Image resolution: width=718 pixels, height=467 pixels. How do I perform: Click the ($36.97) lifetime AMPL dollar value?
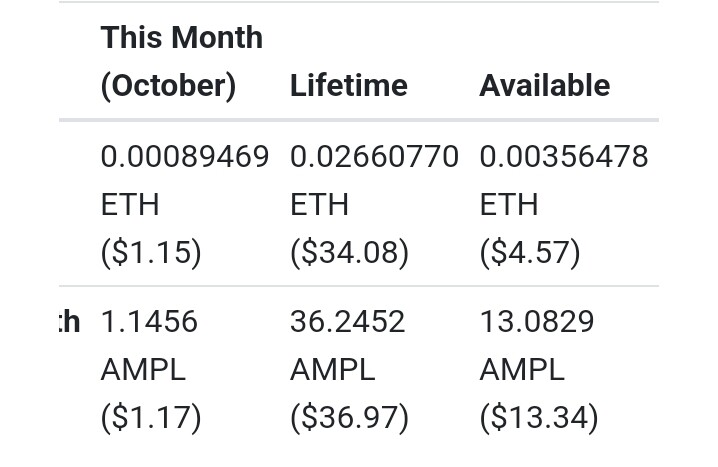tap(349, 417)
